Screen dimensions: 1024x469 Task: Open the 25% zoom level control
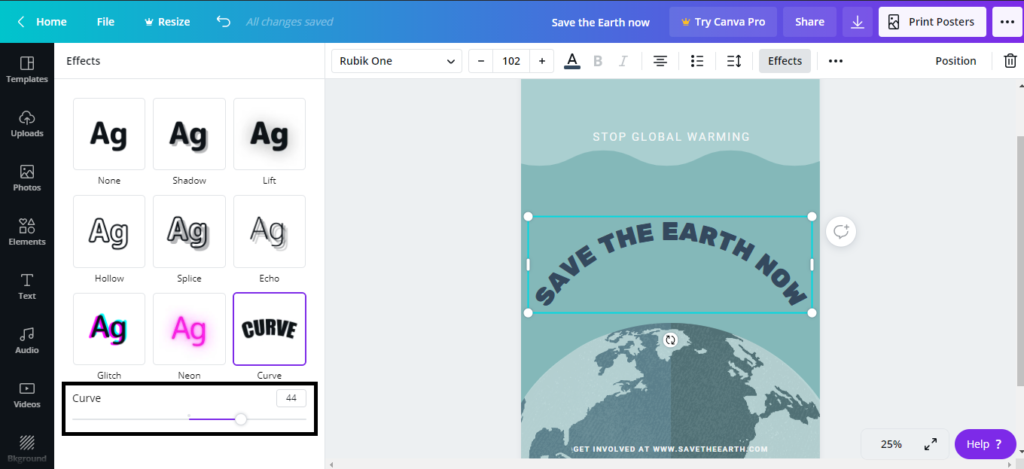click(891, 444)
